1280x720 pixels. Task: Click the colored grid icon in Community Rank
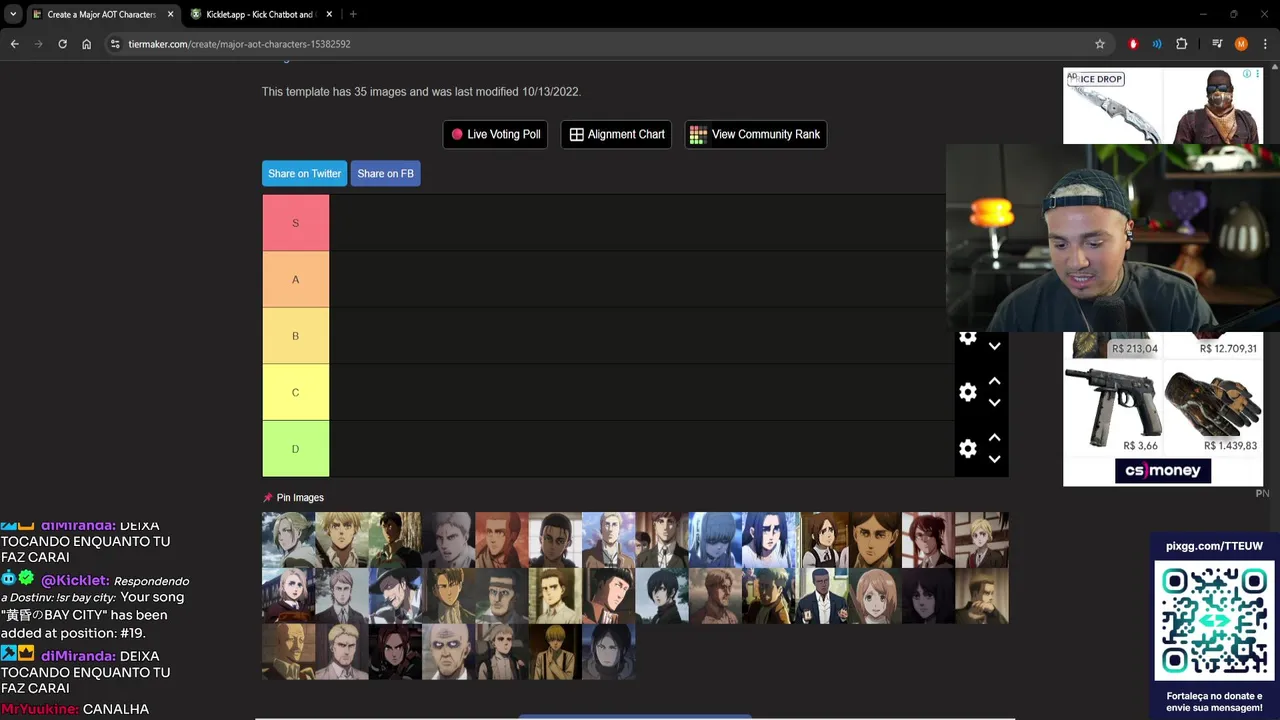[698, 135]
